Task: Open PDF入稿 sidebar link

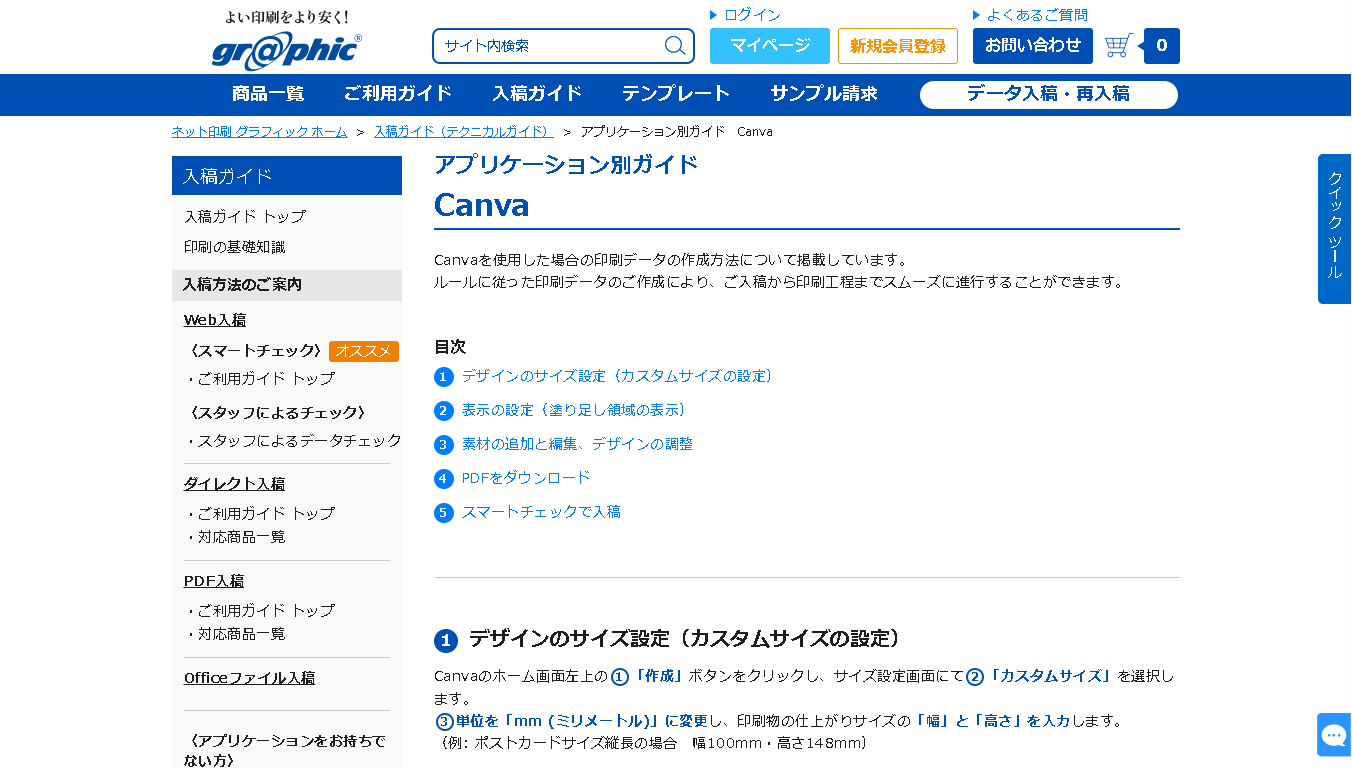Action: 214,581
